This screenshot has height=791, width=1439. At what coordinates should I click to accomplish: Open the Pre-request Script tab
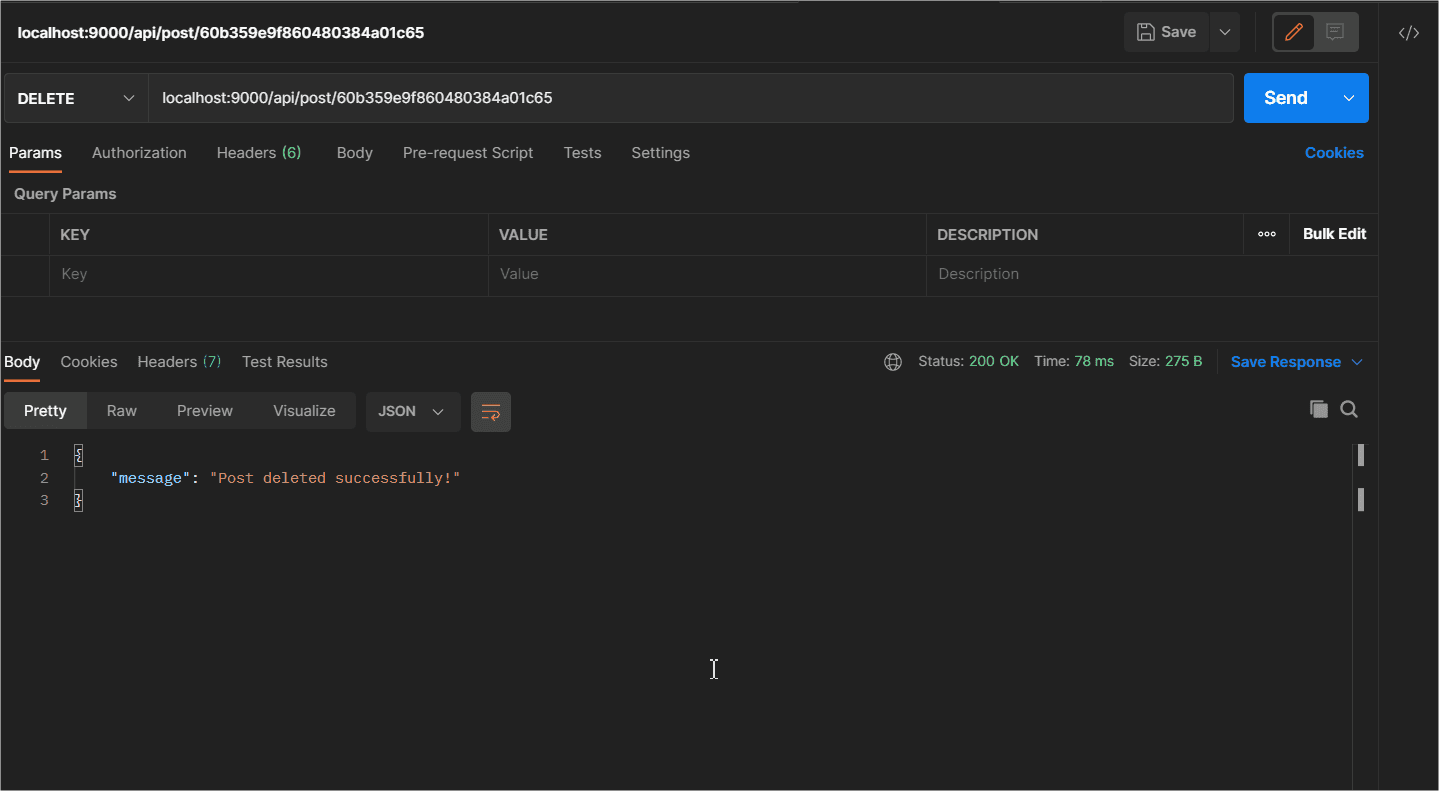[468, 153]
